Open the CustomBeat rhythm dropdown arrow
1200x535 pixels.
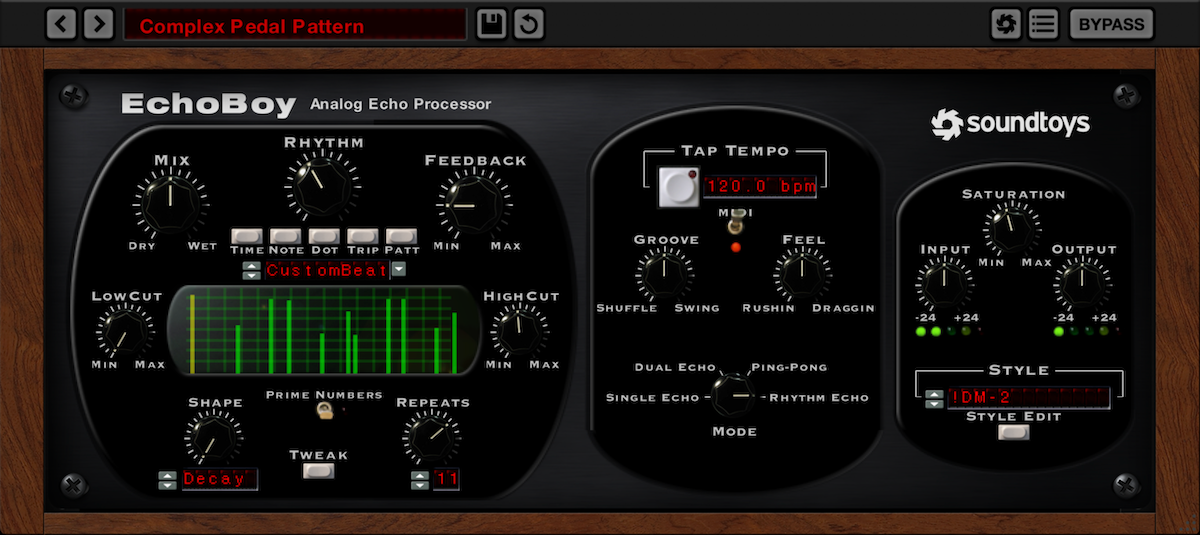tap(399, 270)
